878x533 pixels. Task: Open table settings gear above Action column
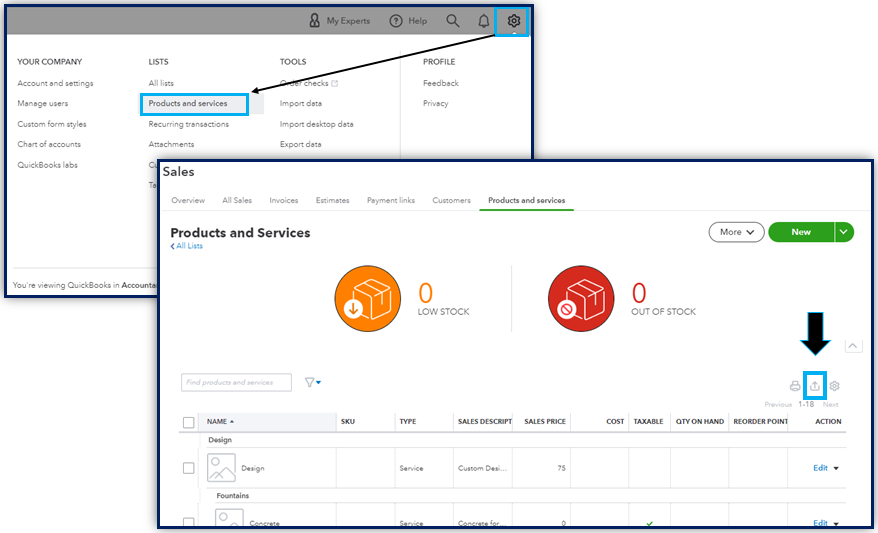[x=835, y=386]
